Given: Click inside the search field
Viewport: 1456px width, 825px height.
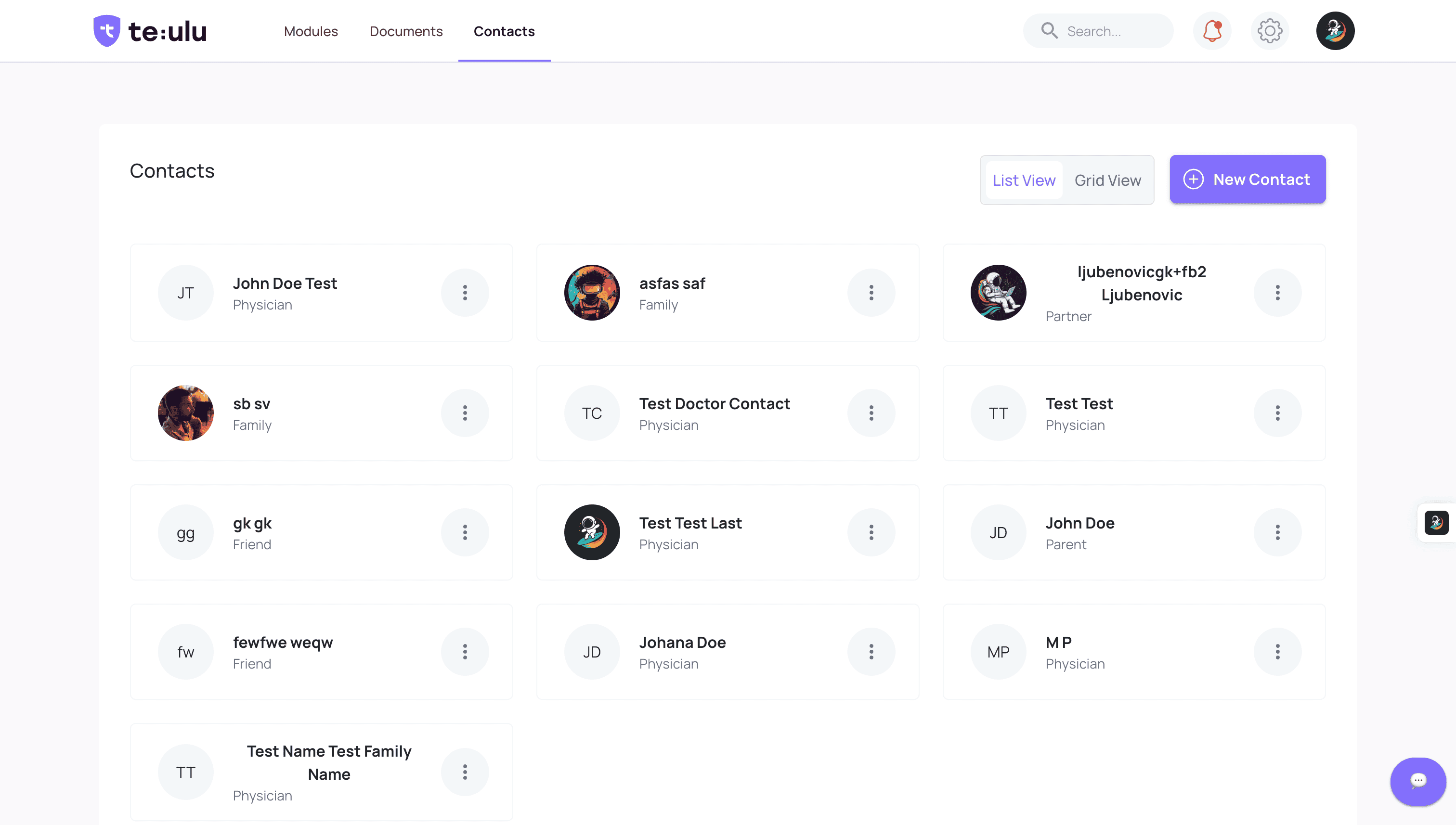Looking at the screenshot, I should 1111,31.
